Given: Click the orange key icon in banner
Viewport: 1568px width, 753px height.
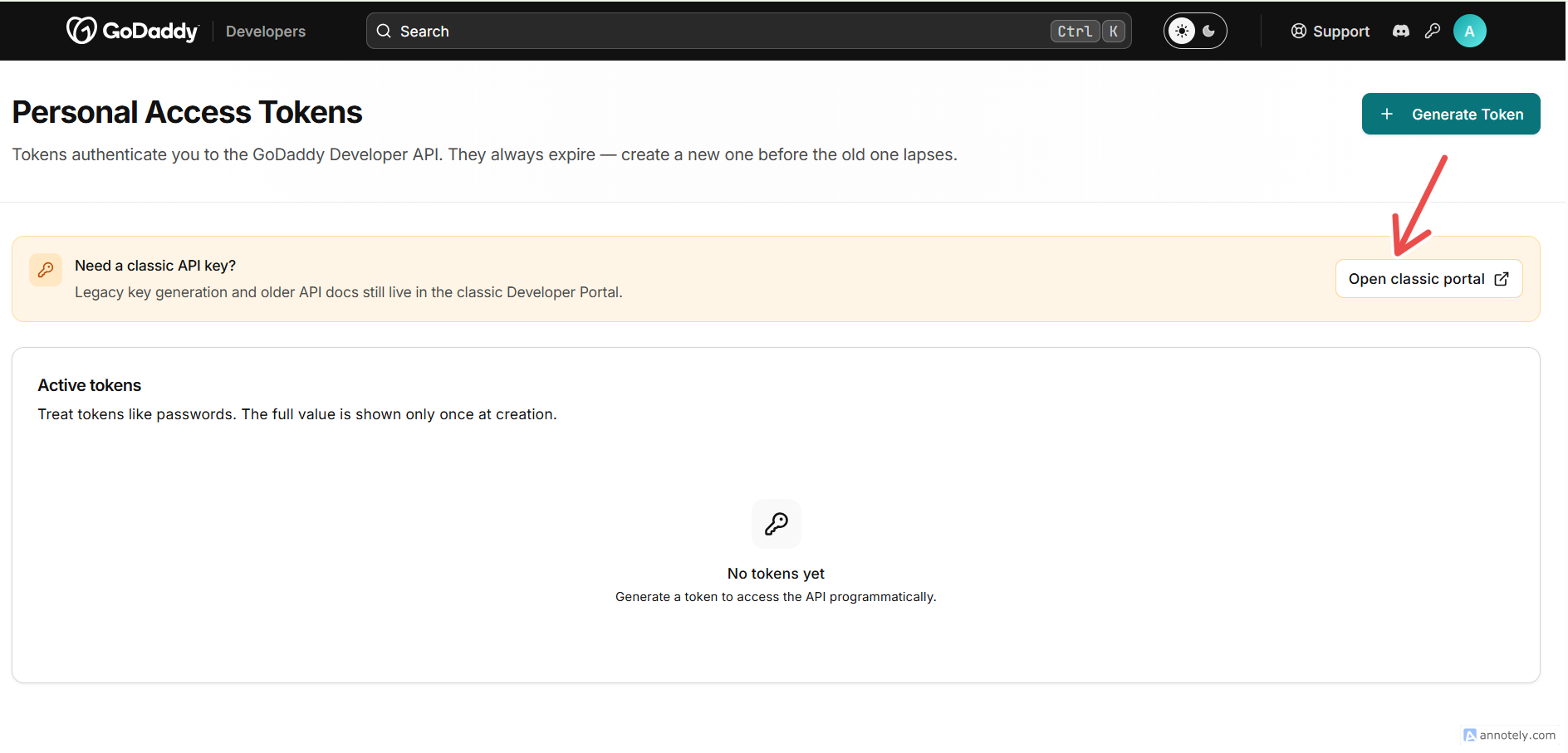Looking at the screenshot, I should pyautogui.click(x=46, y=270).
